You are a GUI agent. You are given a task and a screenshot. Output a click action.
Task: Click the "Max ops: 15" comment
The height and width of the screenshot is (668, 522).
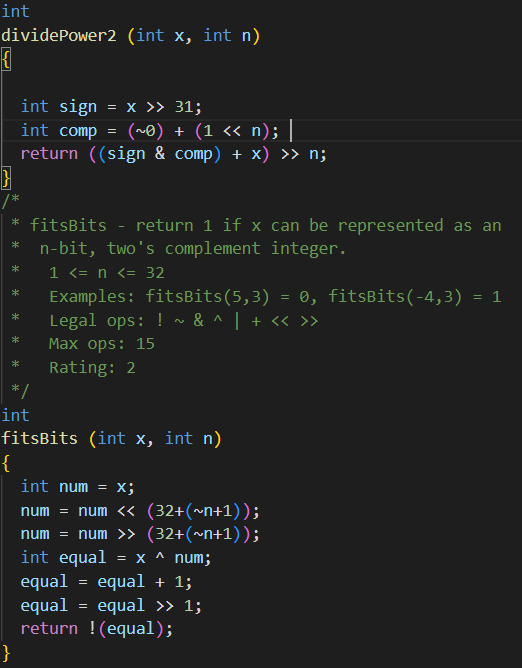[x=102, y=344]
